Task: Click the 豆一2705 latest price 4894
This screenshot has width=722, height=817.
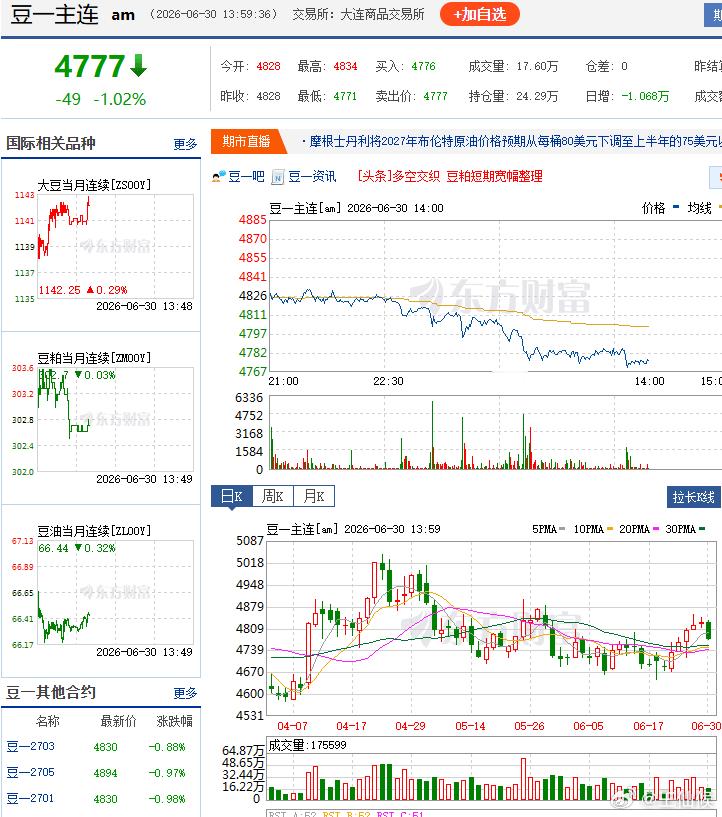Action: click(x=105, y=773)
